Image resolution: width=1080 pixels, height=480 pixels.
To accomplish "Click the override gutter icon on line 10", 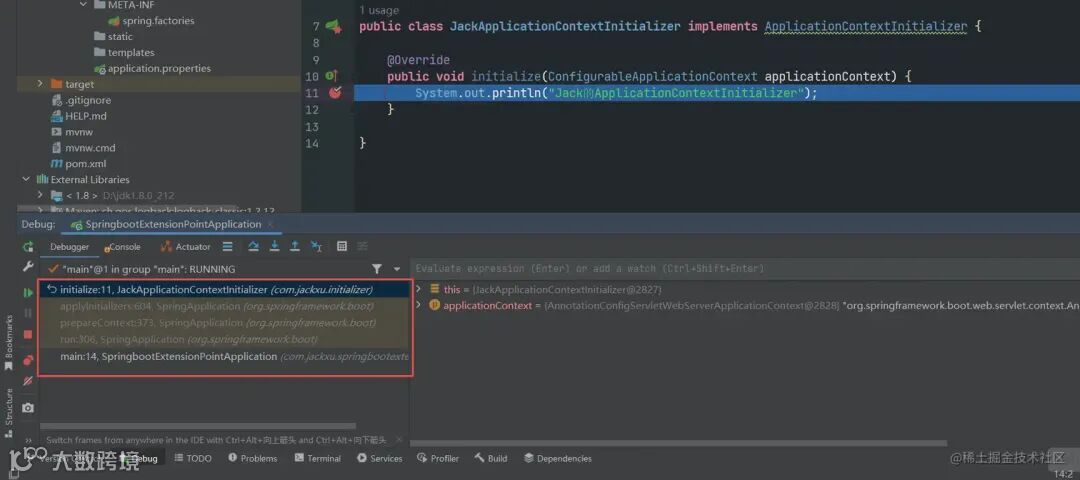I will (331, 76).
